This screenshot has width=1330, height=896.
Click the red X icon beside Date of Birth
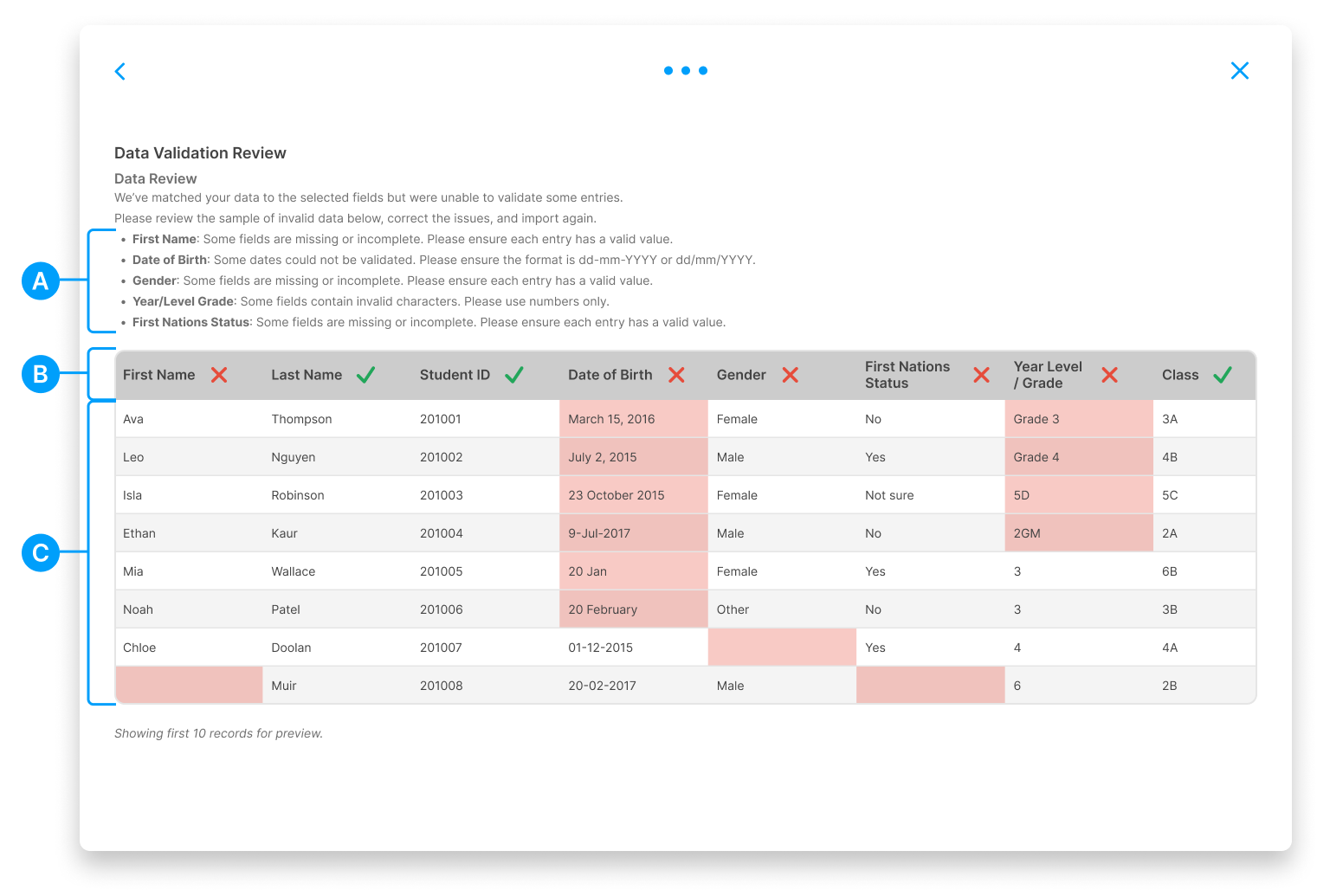677,375
